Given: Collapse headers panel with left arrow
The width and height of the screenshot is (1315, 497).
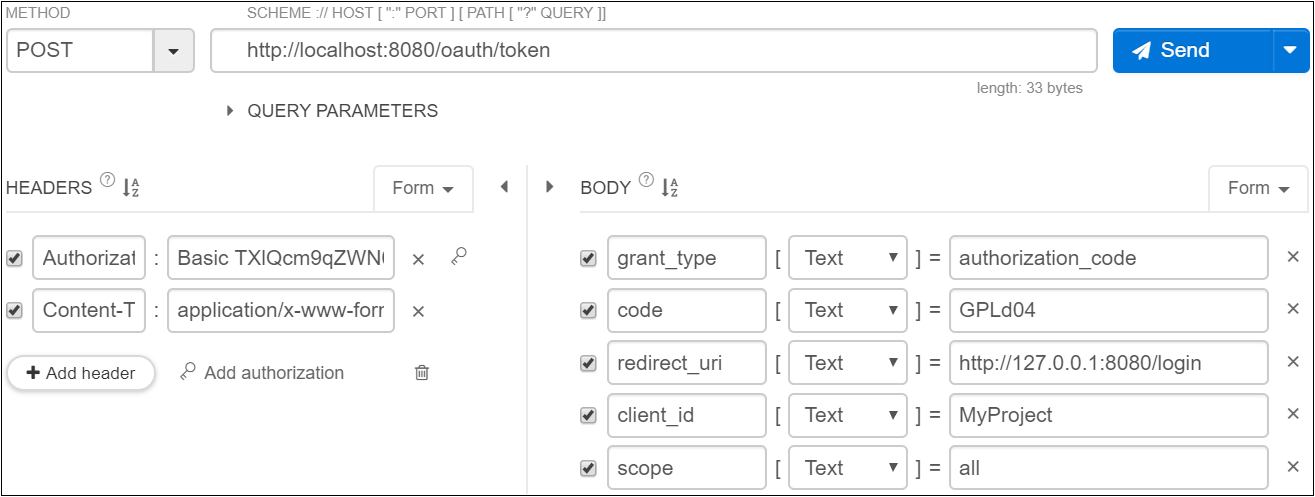Looking at the screenshot, I should pos(504,187).
